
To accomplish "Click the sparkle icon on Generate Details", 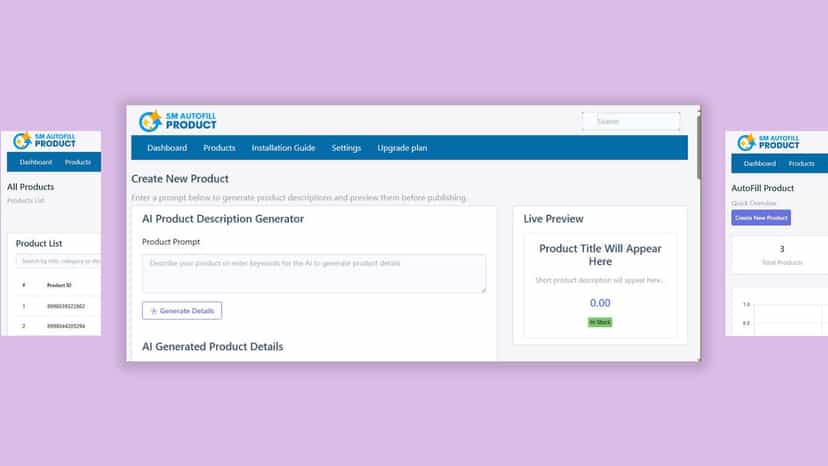I will tap(154, 311).
